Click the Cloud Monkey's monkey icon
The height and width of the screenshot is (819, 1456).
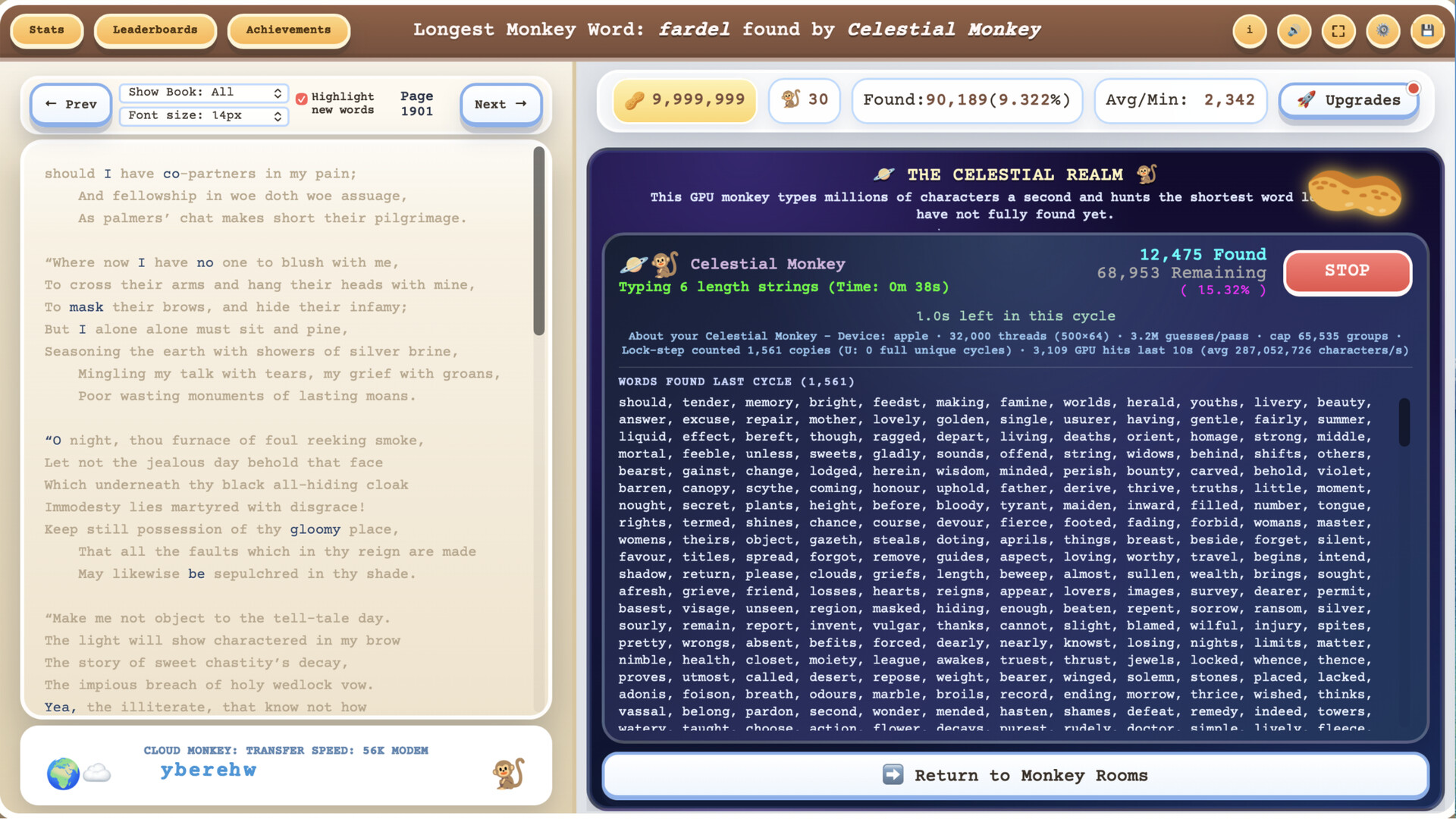pos(508,773)
